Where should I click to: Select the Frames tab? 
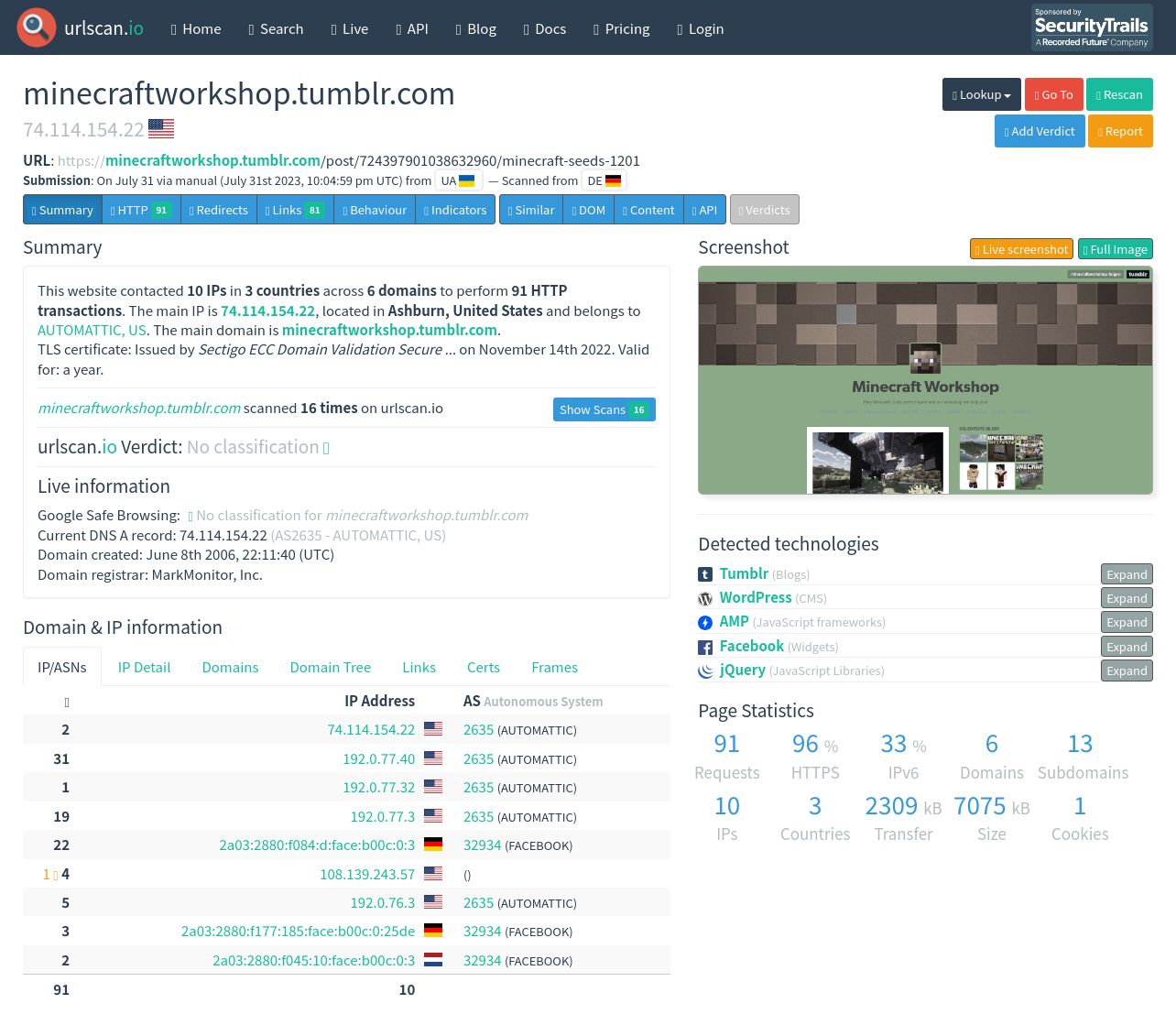point(554,668)
